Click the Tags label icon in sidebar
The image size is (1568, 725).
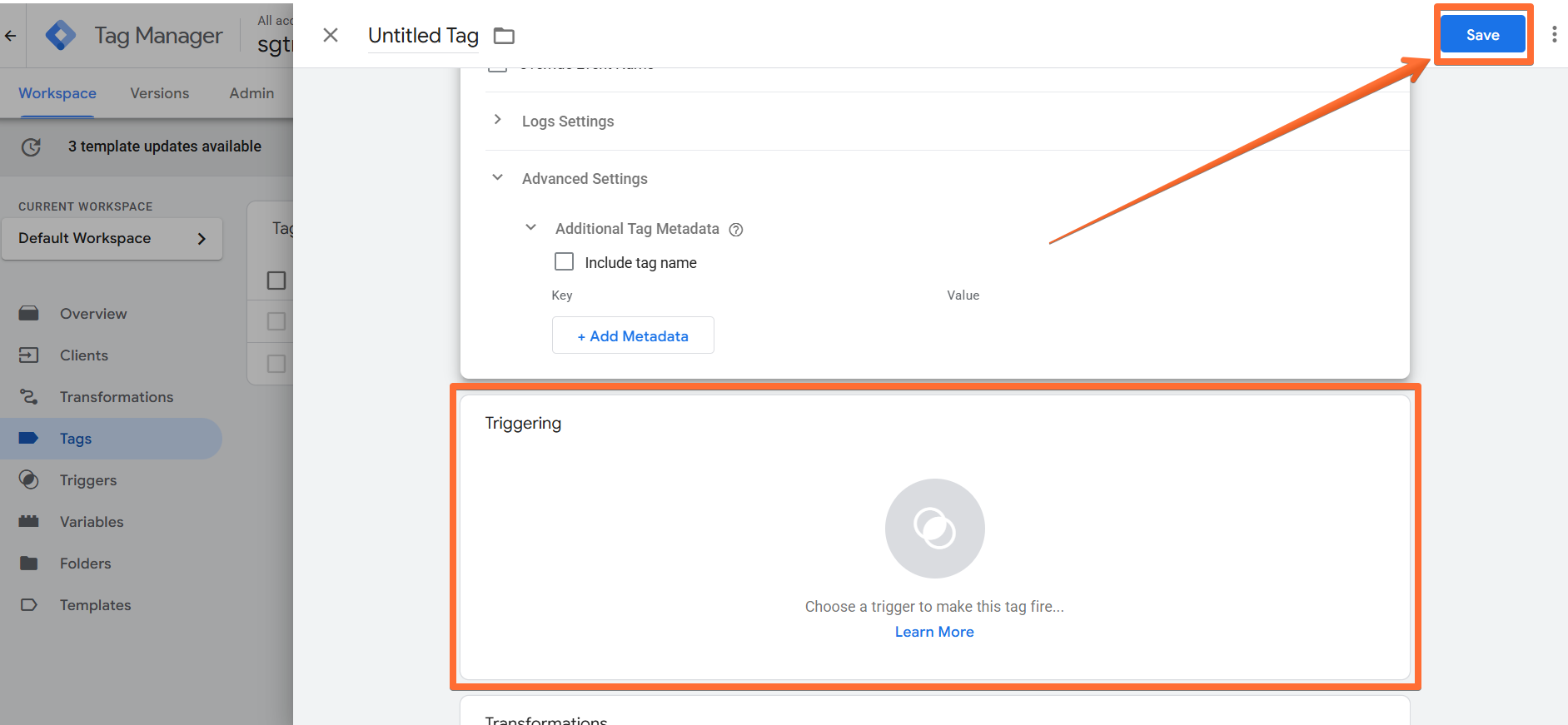click(28, 438)
